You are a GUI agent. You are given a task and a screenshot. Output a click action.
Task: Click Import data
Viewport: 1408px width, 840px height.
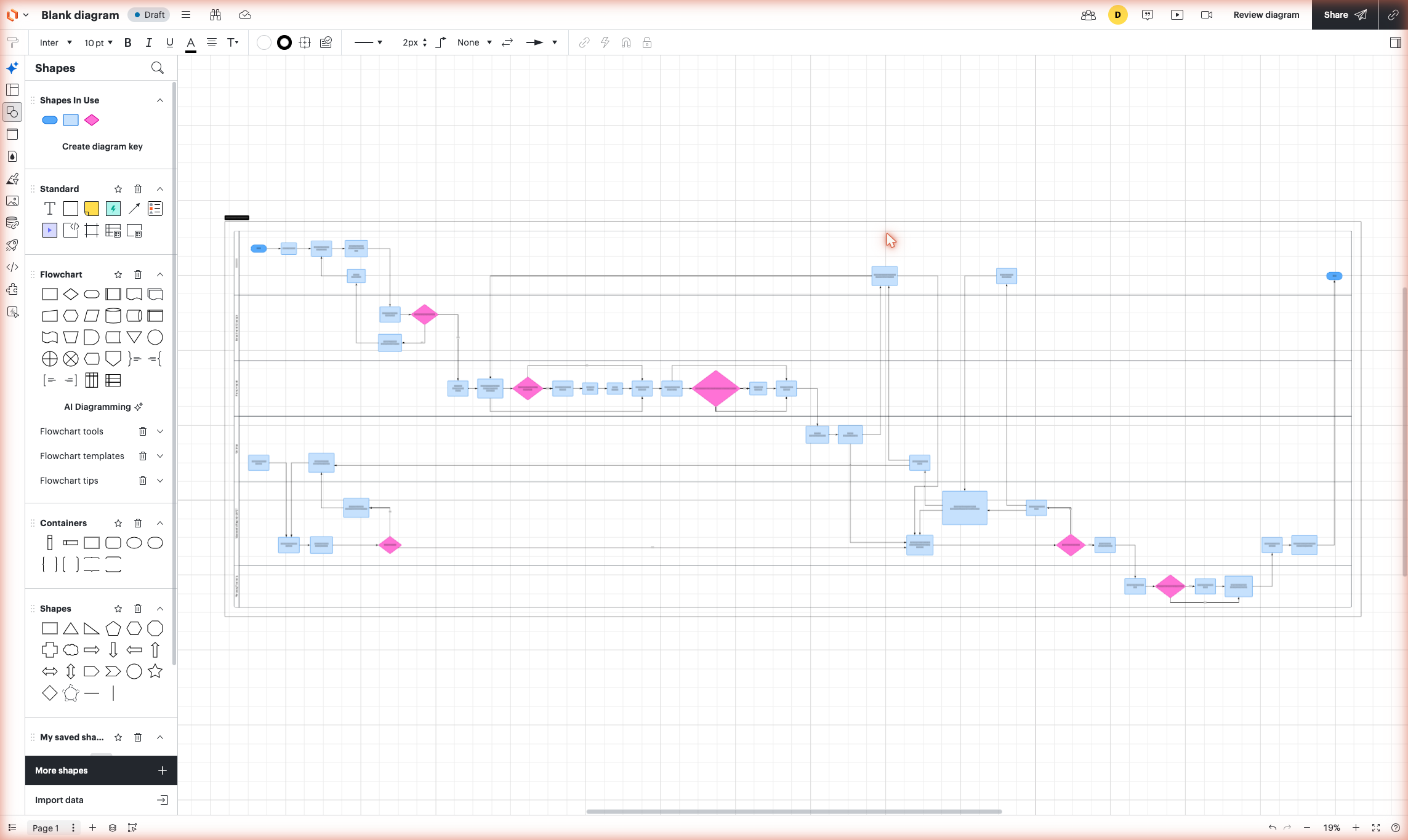coord(101,800)
